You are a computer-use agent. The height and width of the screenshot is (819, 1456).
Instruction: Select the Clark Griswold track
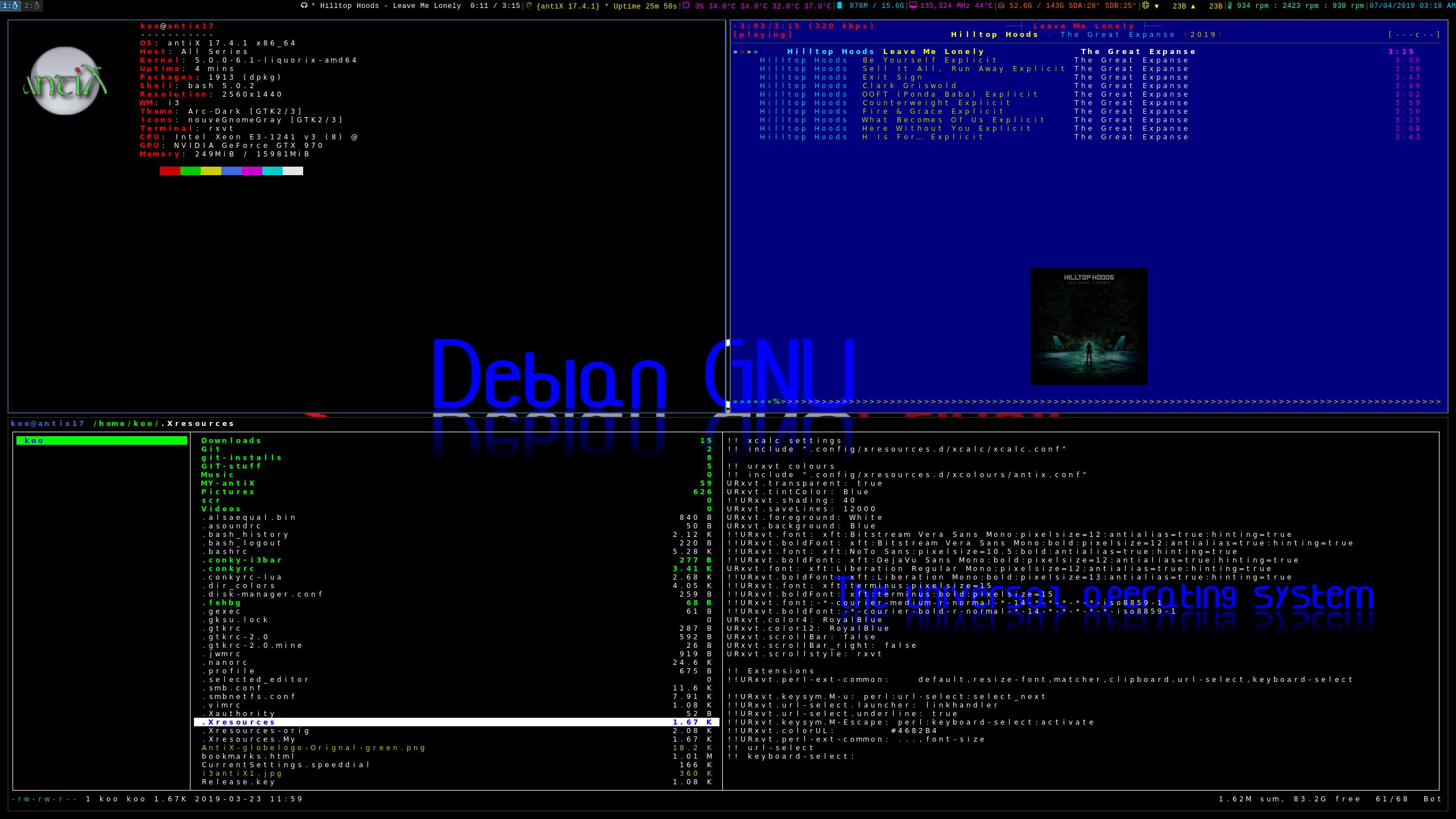[909, 86]
